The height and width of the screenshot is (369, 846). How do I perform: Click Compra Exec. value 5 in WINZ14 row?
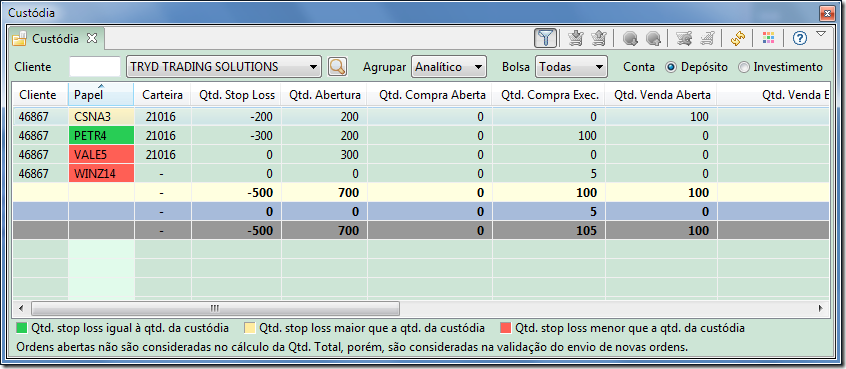pos(593,174)
